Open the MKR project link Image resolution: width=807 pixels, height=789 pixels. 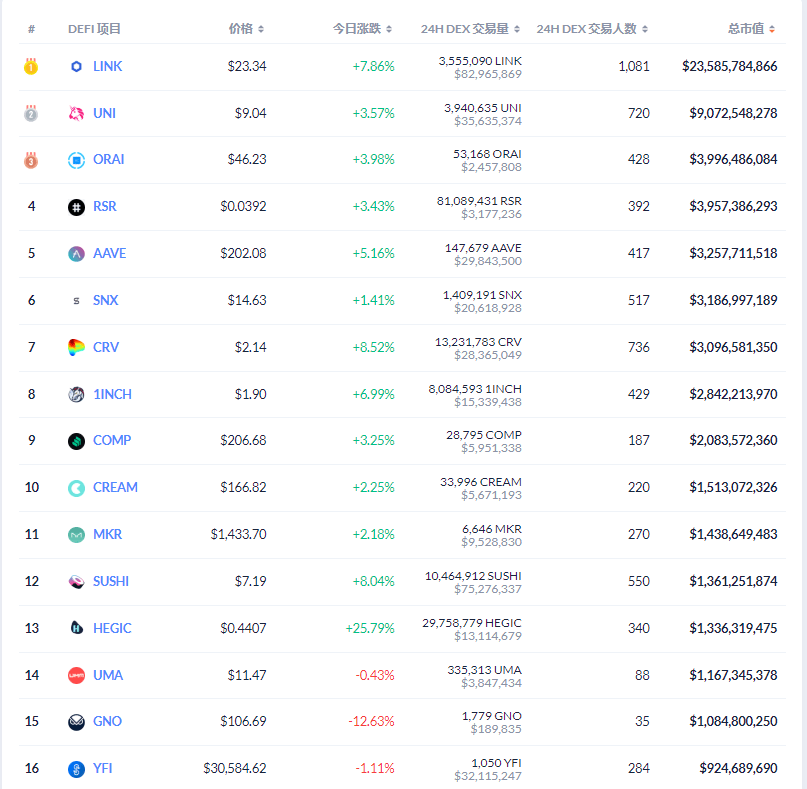108,534
